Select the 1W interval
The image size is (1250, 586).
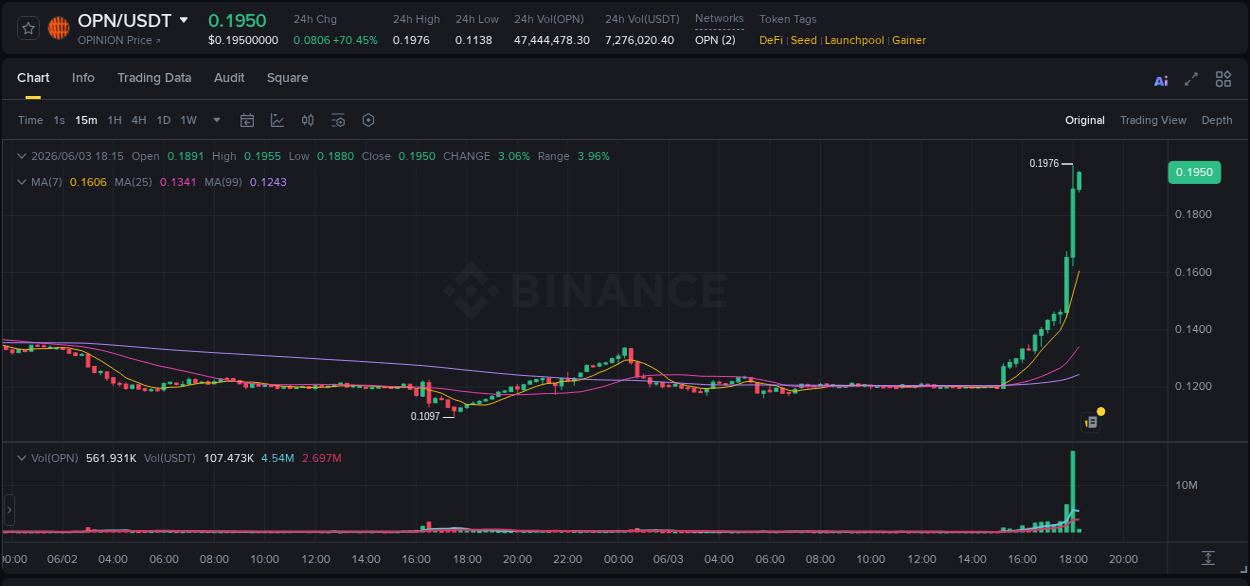pos(188,120)
